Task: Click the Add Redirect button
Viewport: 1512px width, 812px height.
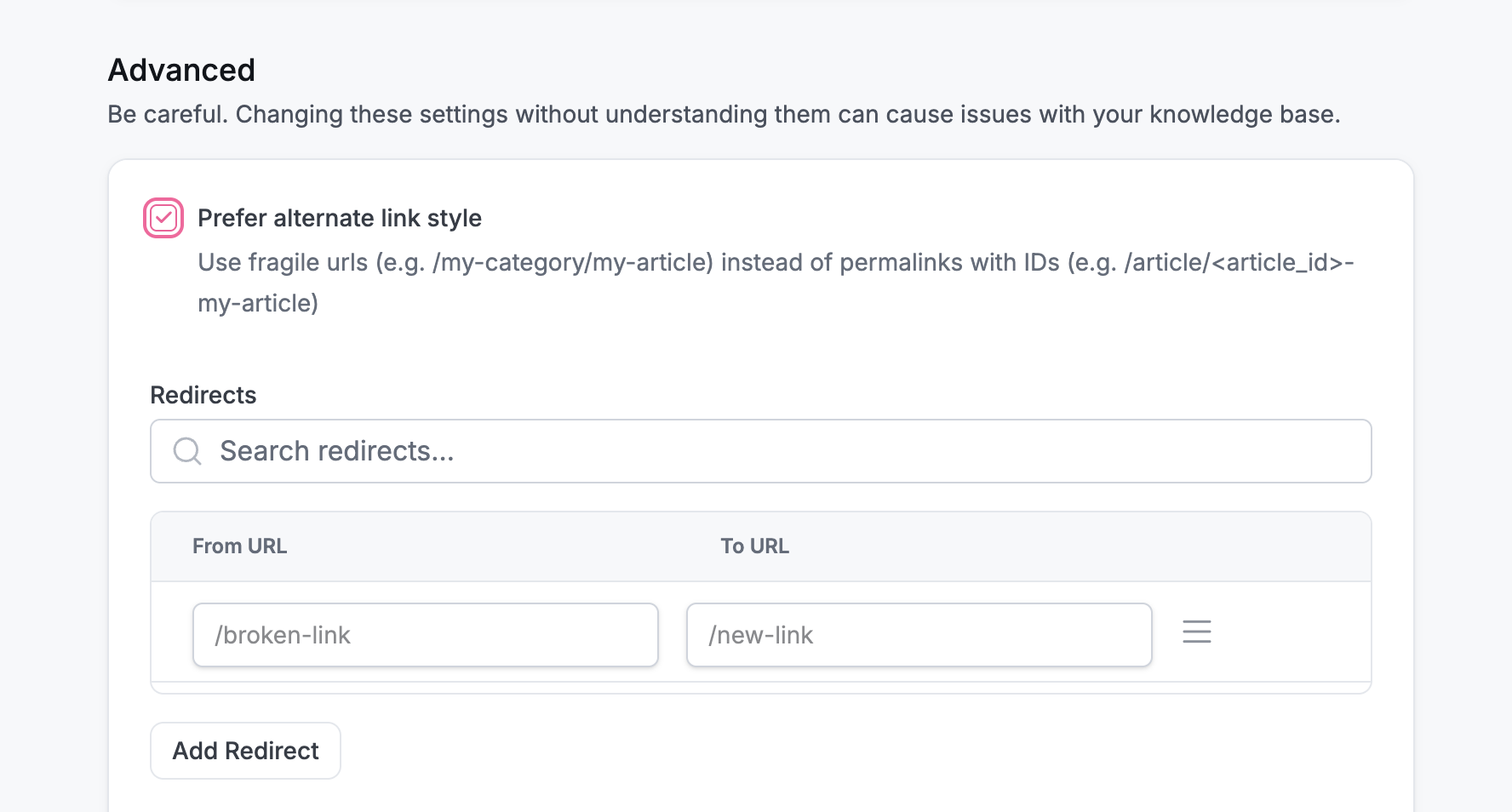Action: click(246, 751)
